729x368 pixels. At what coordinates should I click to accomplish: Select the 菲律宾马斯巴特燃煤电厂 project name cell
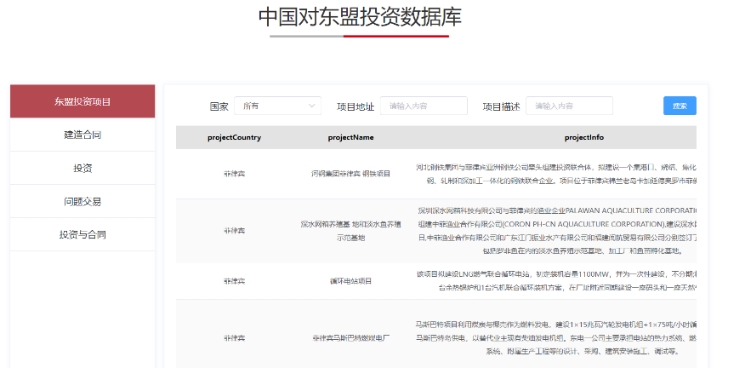pyautogui.click(x=351, y=338)
